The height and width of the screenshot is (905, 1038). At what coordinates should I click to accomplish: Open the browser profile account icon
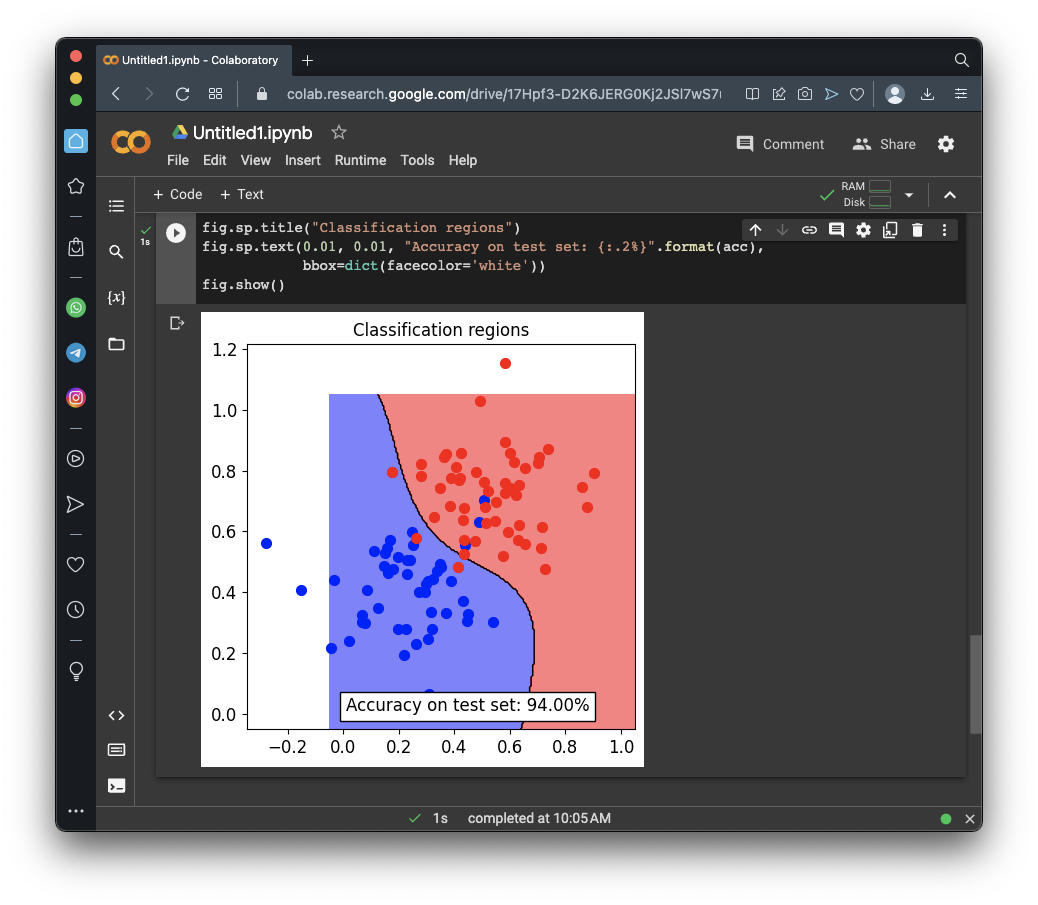(x=895, y=94)
